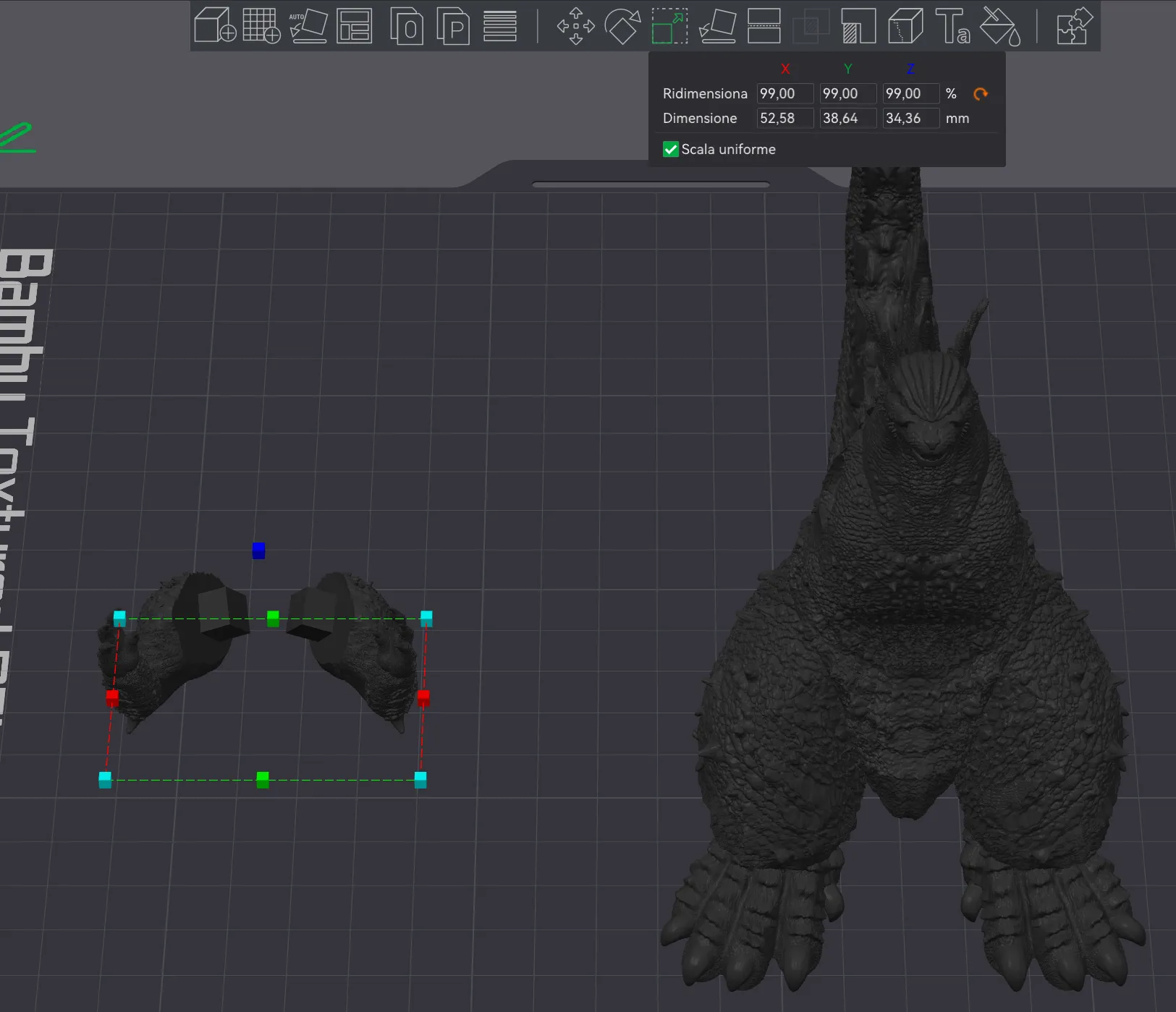This screenshot has width=1176, height=1012.
Task: Open the Seam painting tool
Action: [x=905, y=26]
